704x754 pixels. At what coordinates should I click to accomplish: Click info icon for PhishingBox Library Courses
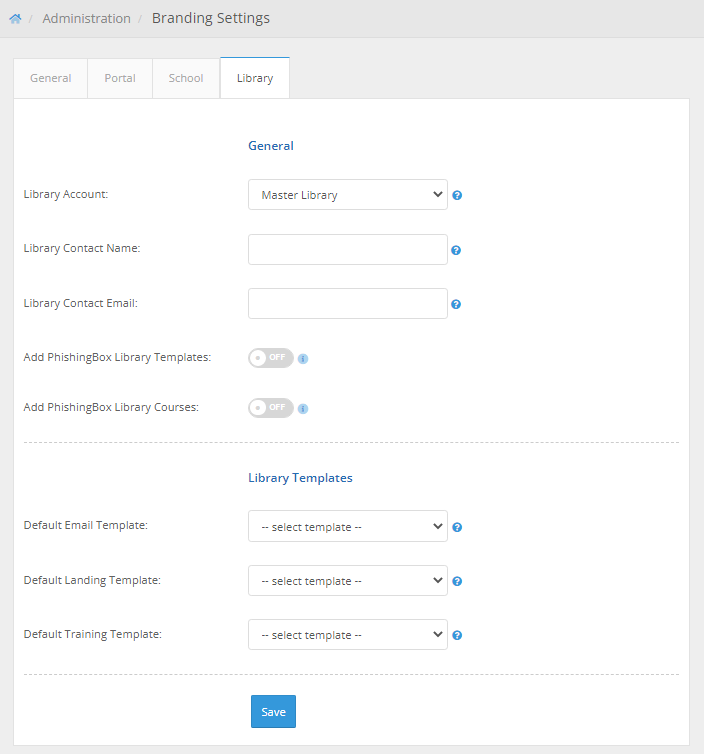click(x=303, y=408)
